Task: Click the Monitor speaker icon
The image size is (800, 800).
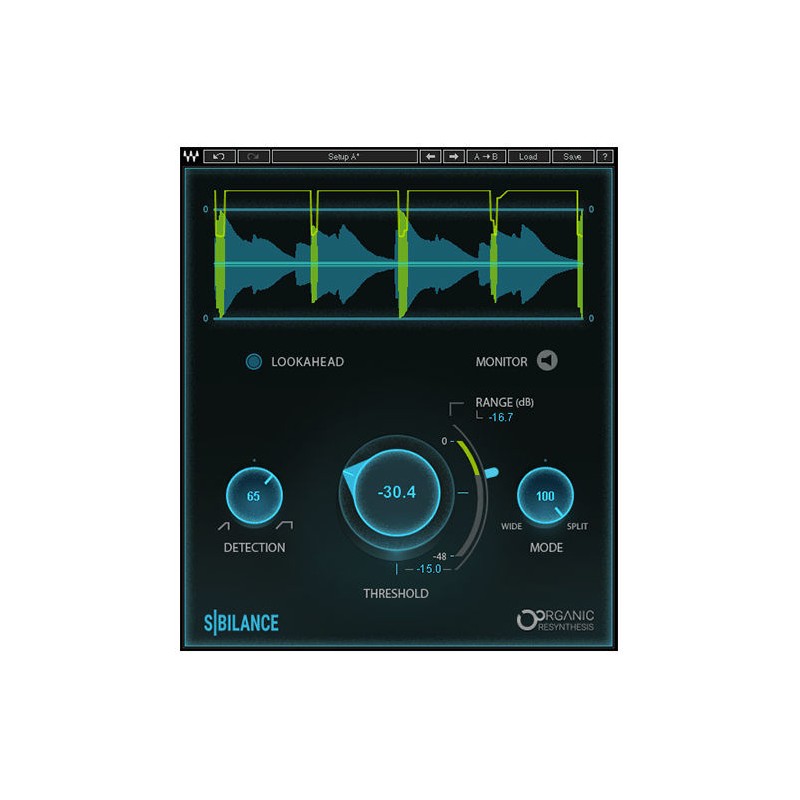Action: coord(547,361)
